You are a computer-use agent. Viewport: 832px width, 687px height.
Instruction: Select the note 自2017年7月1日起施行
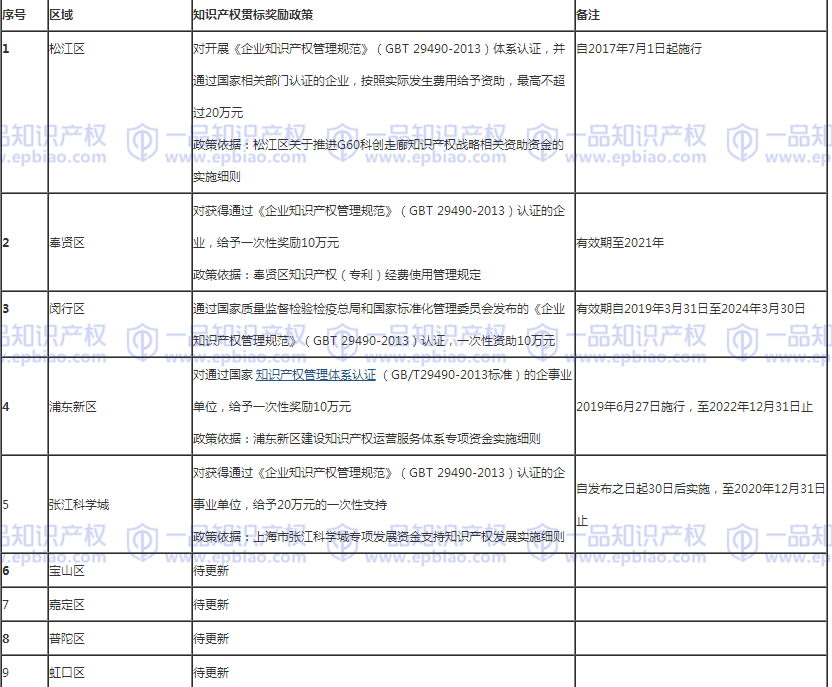coord(639,49)
